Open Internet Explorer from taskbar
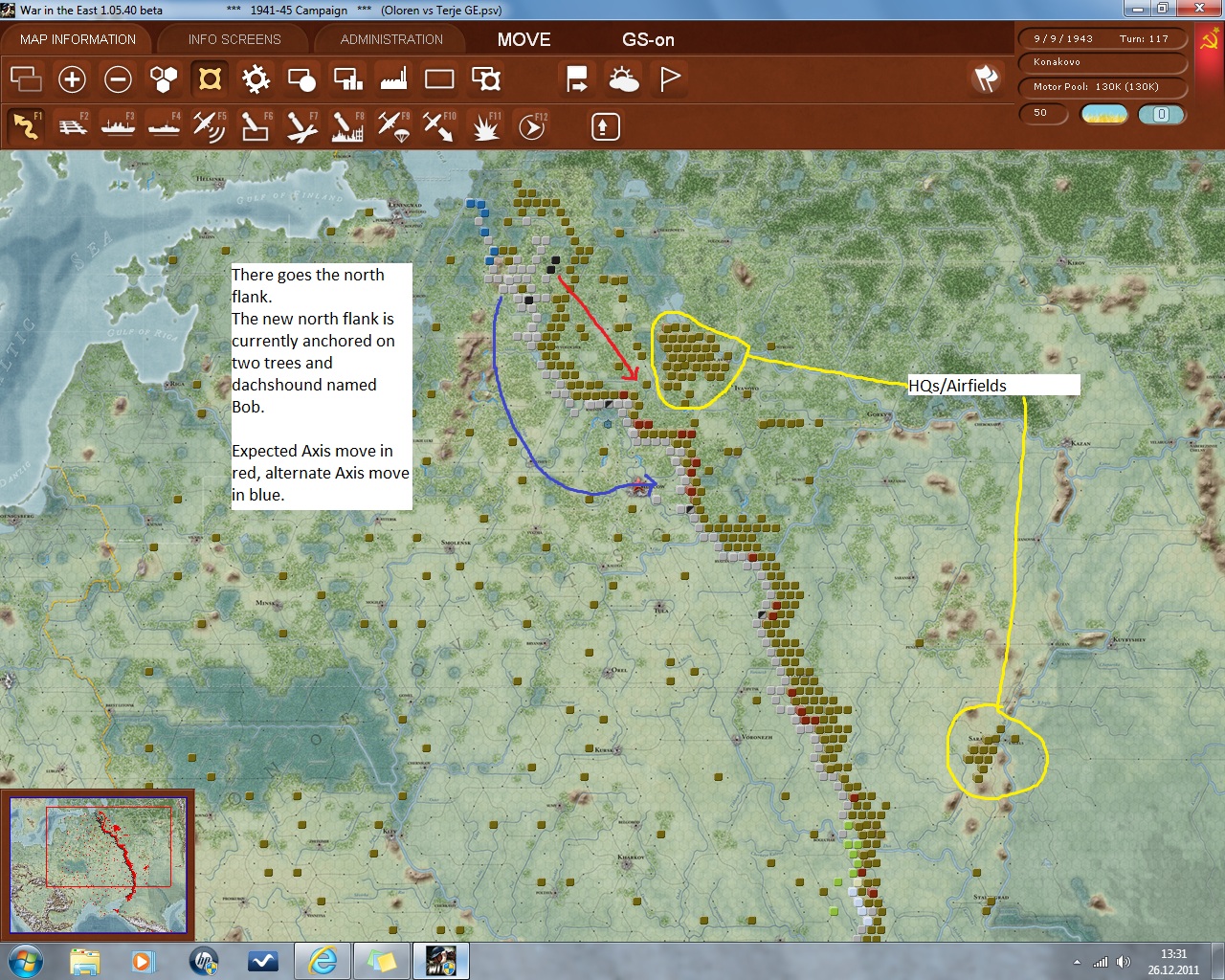Viewport: 1225px width, 980px height. point(323,961)
